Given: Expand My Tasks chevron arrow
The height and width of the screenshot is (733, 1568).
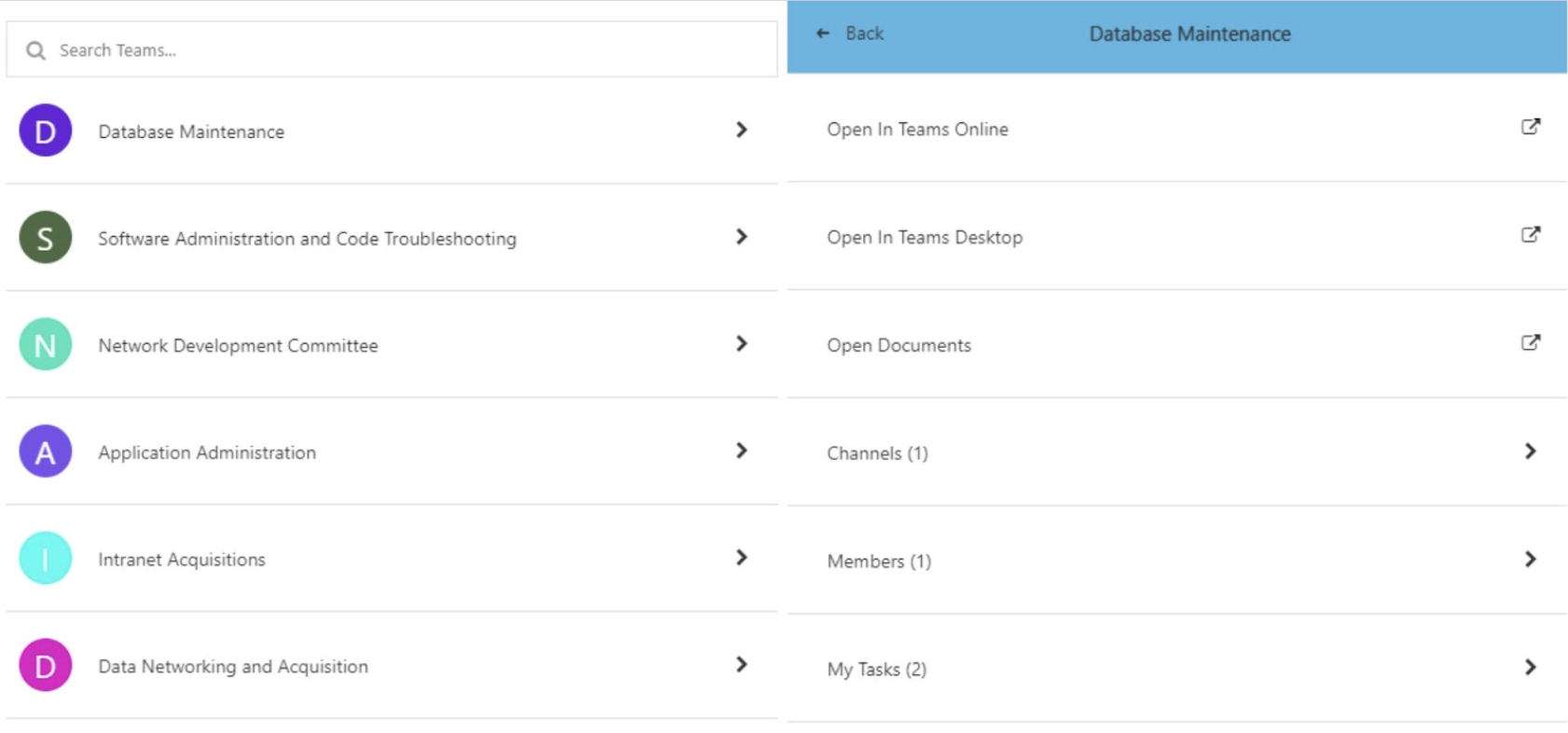Looking at the screenshot, I should [x=1531, y=668].
